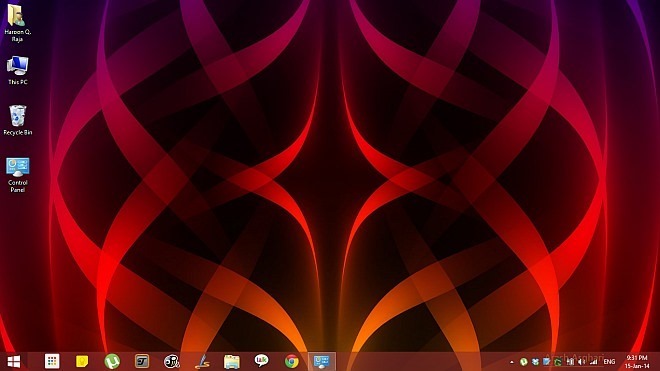Select the Recycle Bin icon
This screenshot has height=371, width=660.
pyautogui.click(x=17, y=120)
